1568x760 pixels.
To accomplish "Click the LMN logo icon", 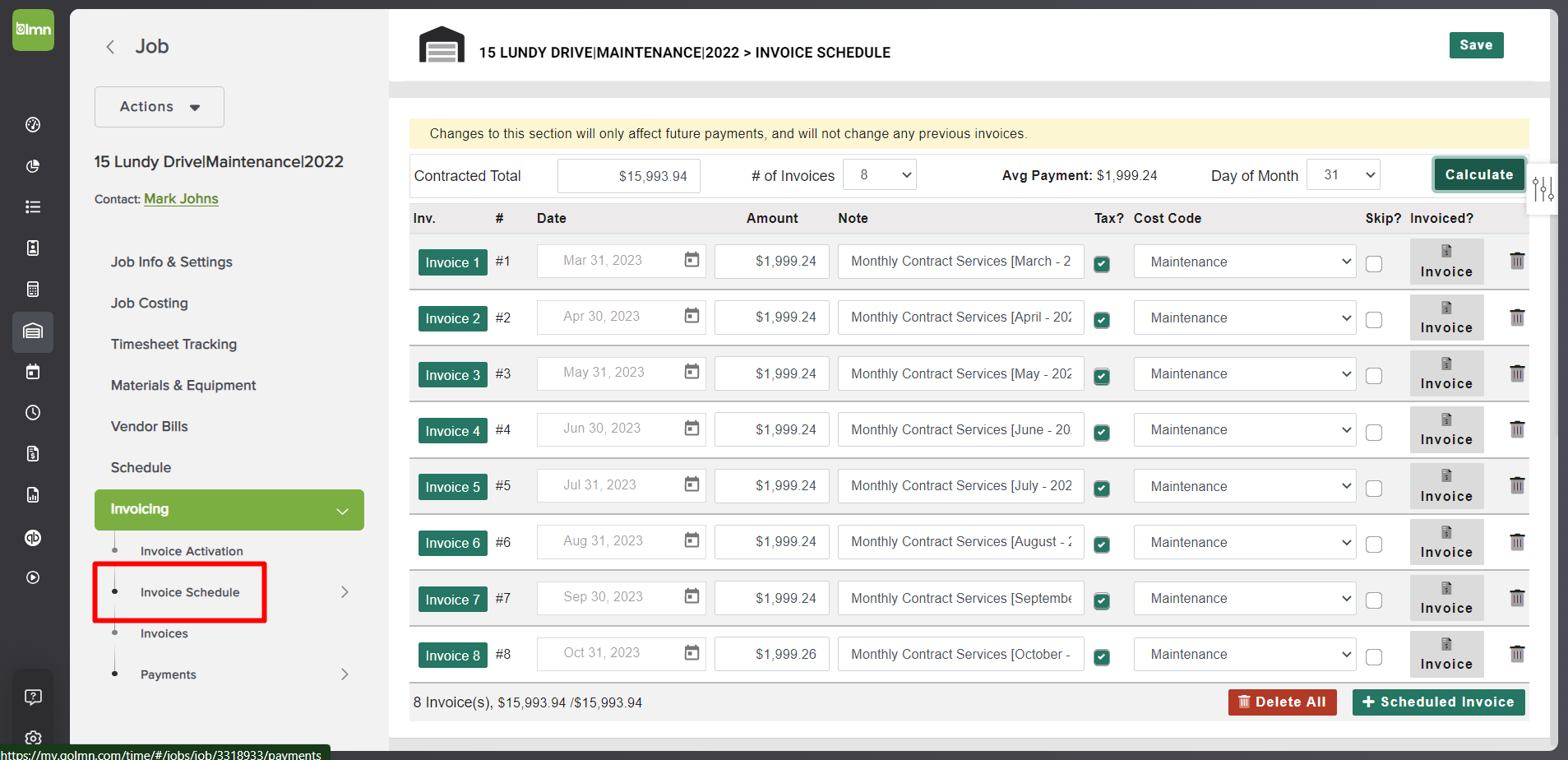I will (33, 30).
